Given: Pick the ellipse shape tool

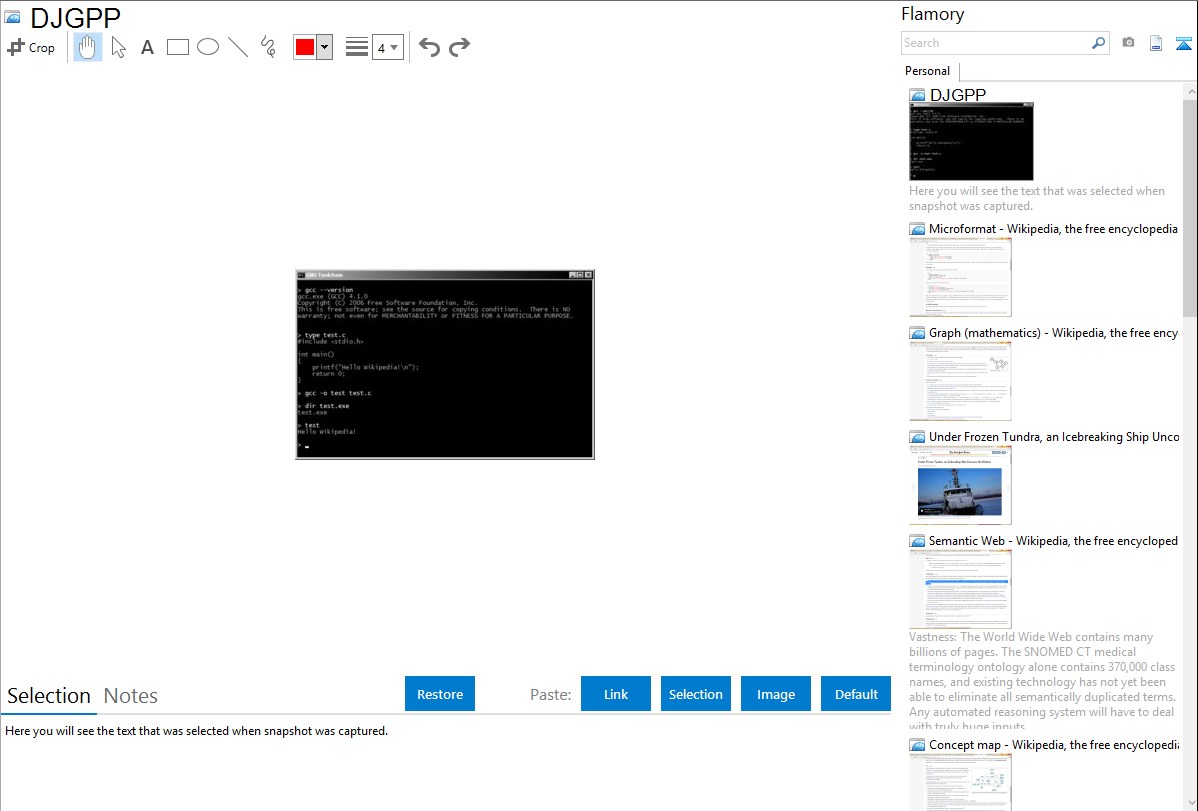Looking at the screenshot, I should click(x=208, y=47).
